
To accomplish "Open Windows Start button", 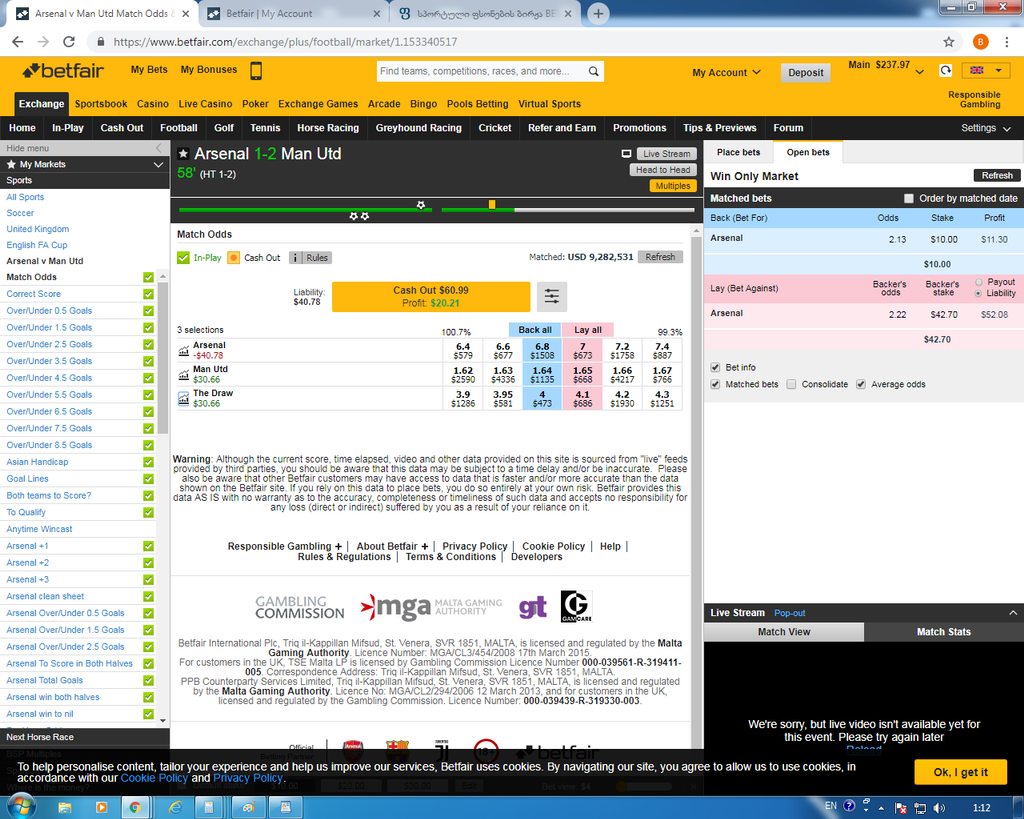I will [20, 807].
